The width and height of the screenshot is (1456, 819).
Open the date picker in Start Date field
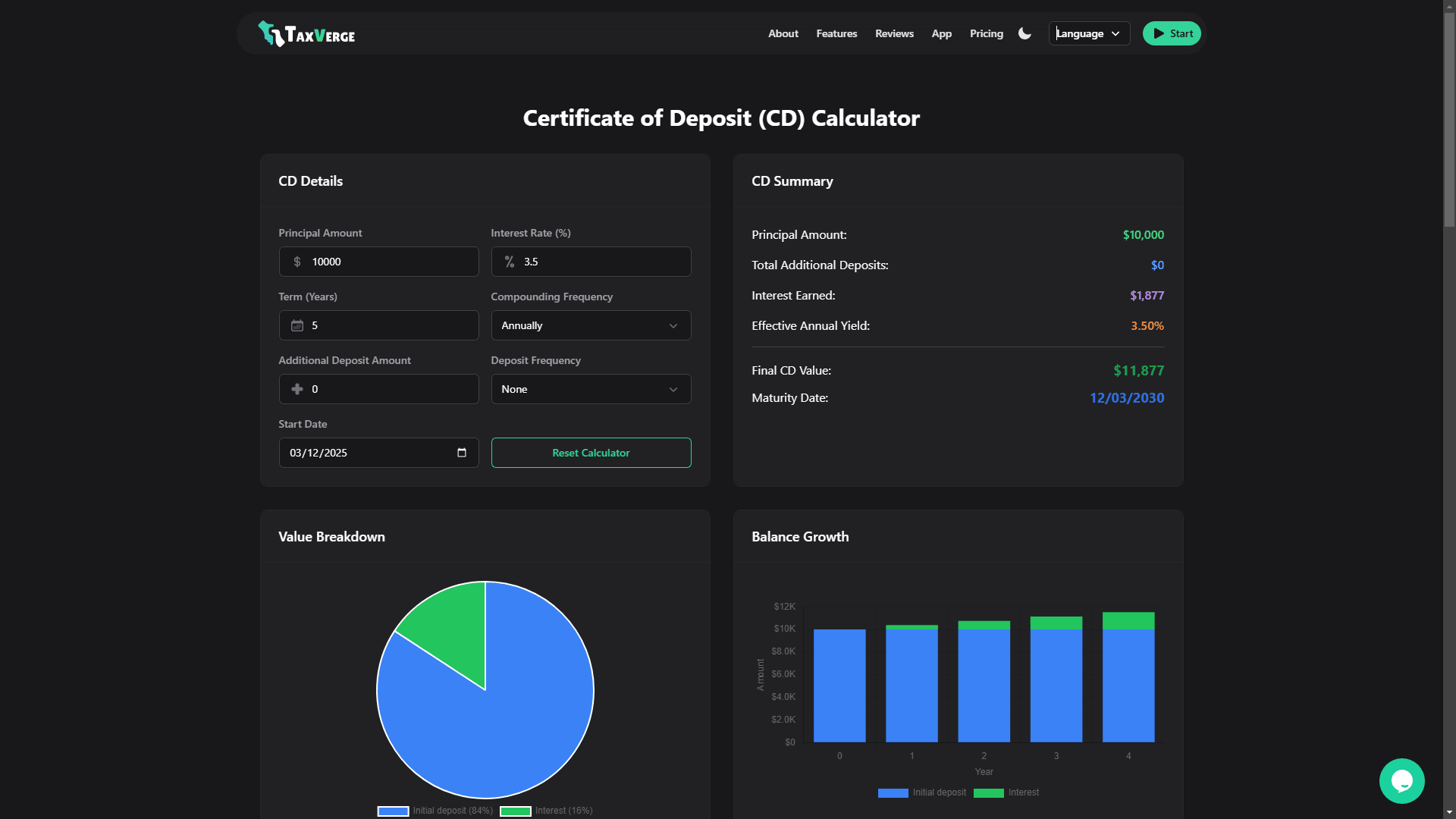[x=461, y=453]
